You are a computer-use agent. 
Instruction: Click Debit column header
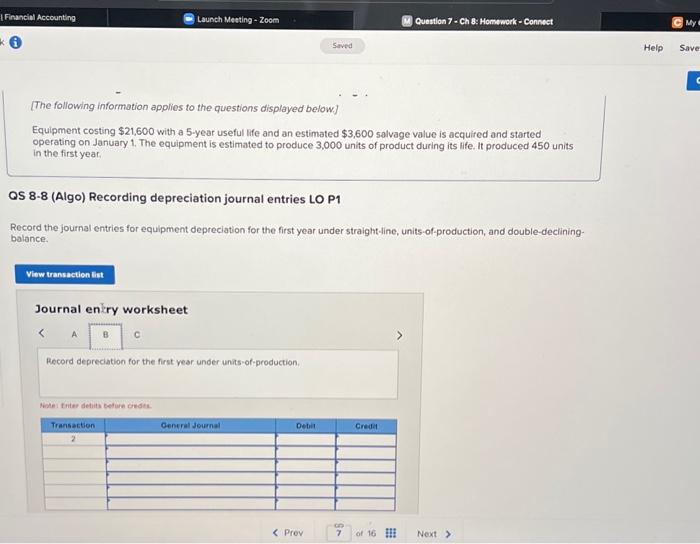click(306, 426)
